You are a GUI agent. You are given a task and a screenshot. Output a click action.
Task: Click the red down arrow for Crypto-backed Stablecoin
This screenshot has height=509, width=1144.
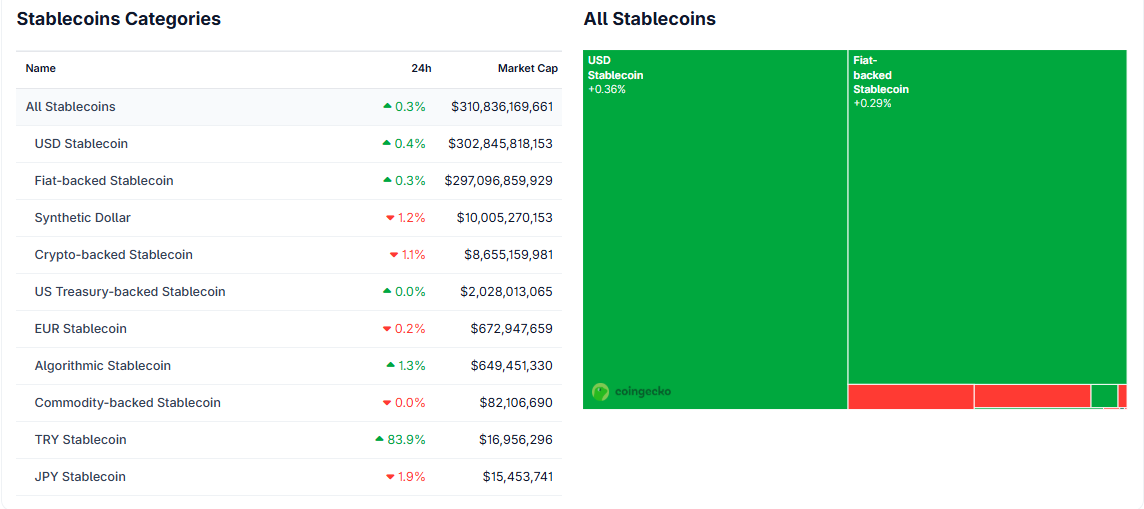point(394,255)
